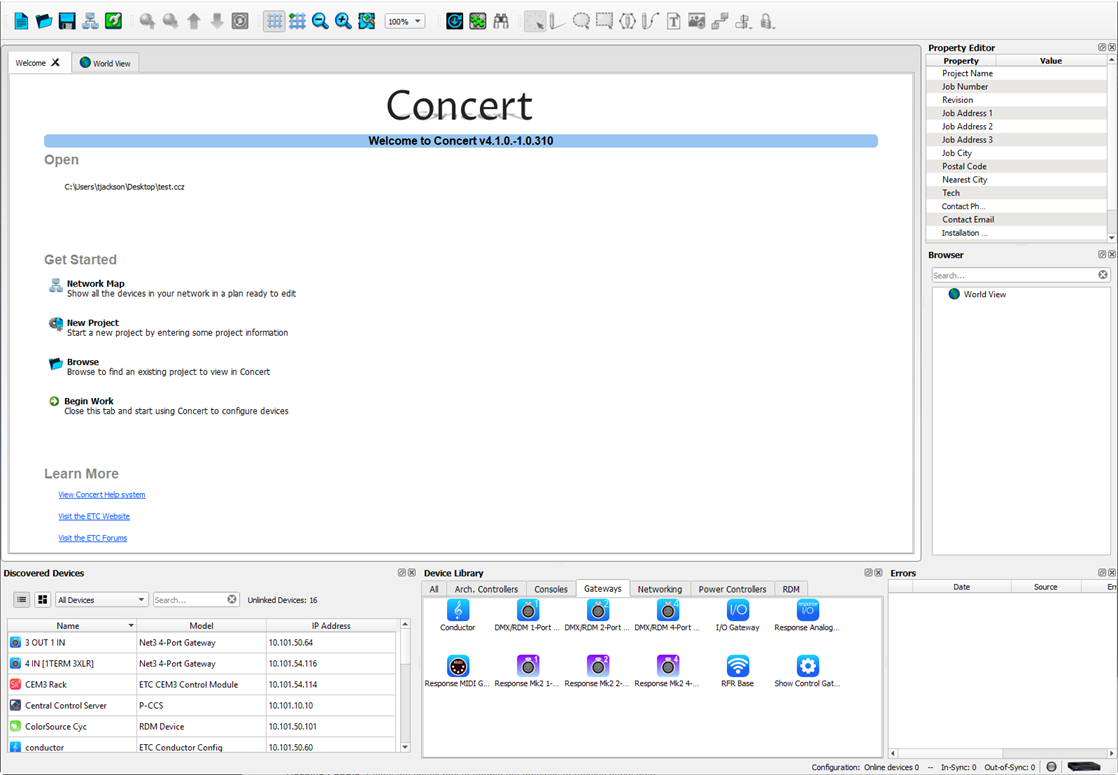Clear the Browser search field
Image resolution: width=1118 pixels, height=775 pixels.
1102,274
